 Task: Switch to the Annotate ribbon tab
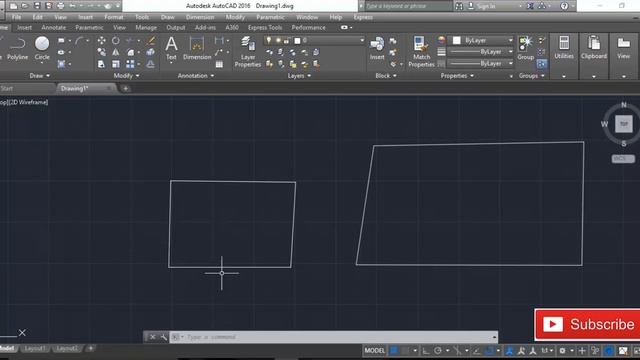click(53, 27)
